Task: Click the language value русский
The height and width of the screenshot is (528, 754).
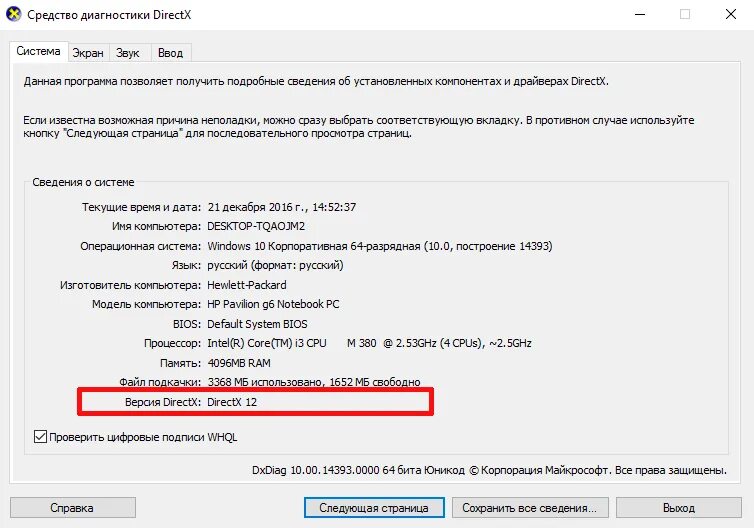Action: point(275,265)
